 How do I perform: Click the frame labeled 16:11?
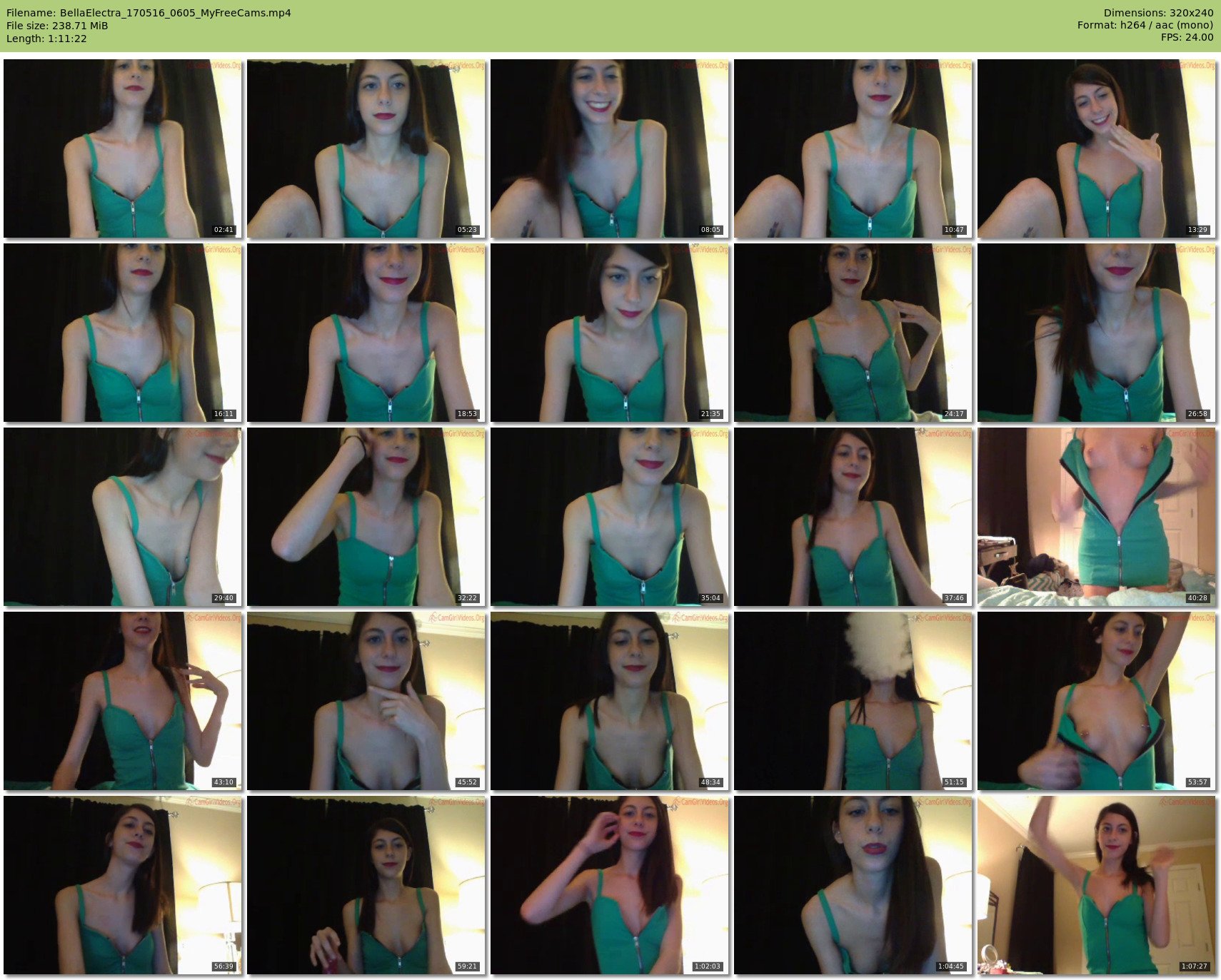123,333
